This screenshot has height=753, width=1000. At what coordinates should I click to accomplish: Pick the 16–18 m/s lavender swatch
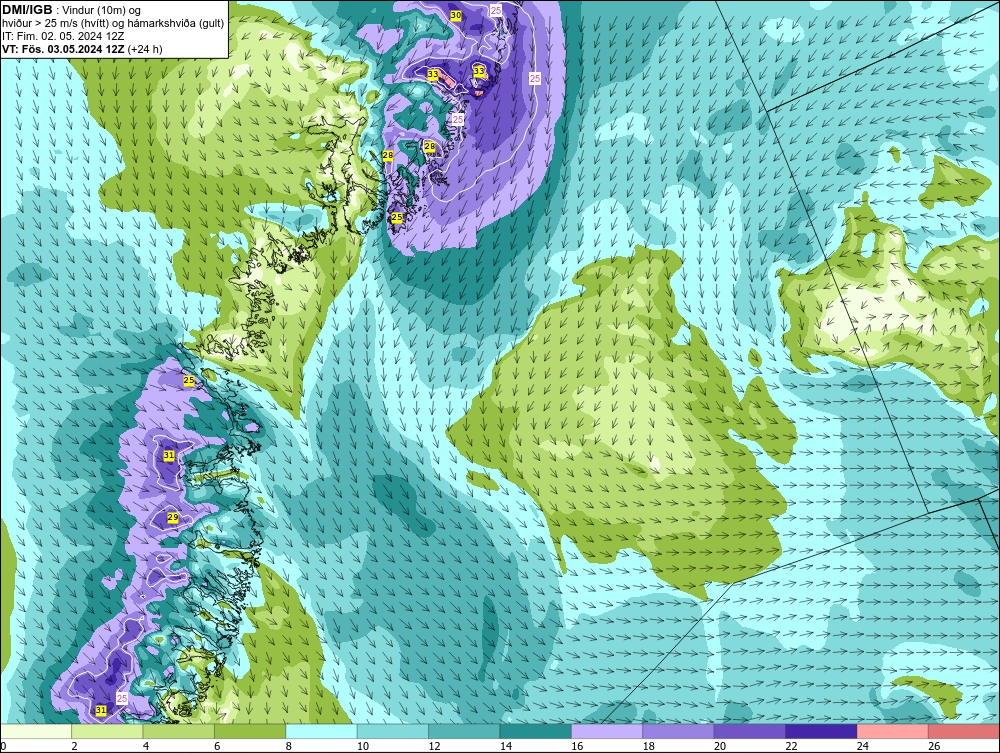pyautogui.click(x=607, y=731)
